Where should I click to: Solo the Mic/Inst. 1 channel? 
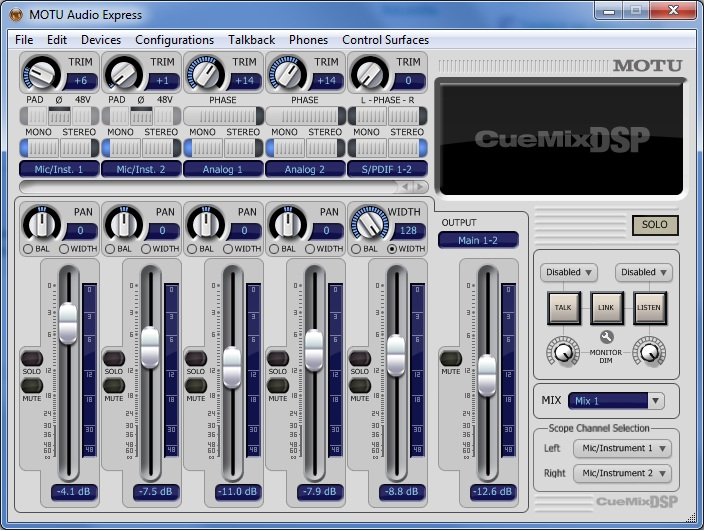32,359
